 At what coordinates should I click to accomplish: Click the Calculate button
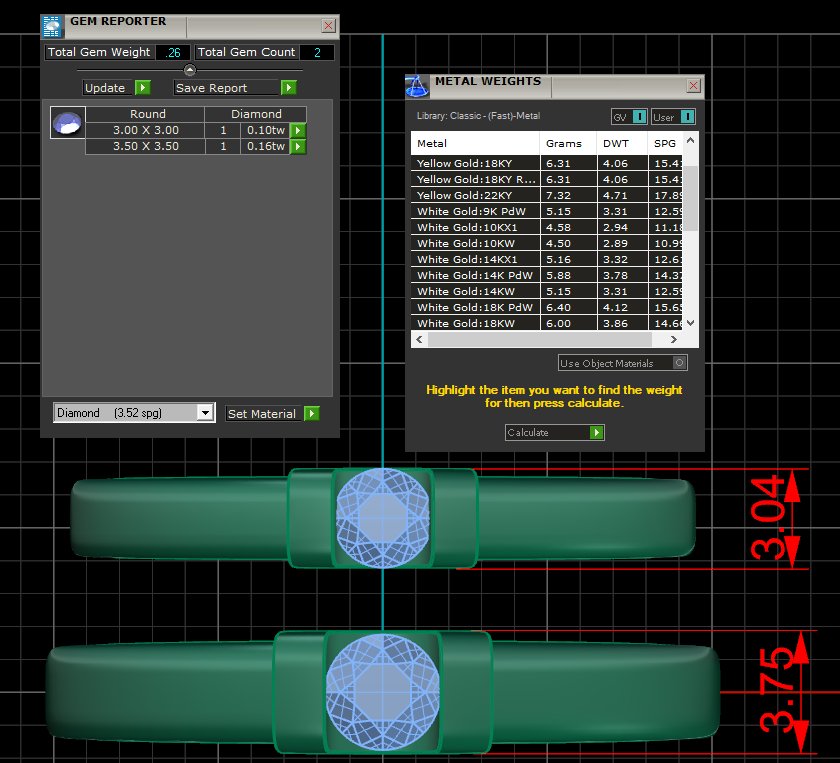554,432
